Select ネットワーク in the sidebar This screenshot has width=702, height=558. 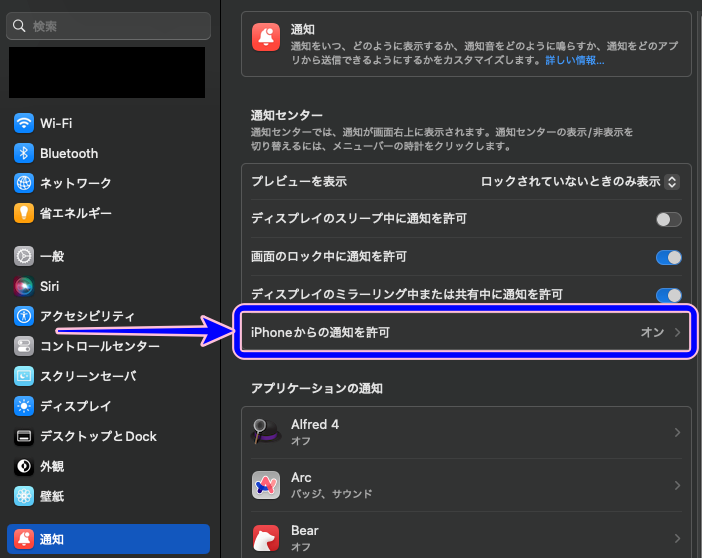click(x=108, y=183)
